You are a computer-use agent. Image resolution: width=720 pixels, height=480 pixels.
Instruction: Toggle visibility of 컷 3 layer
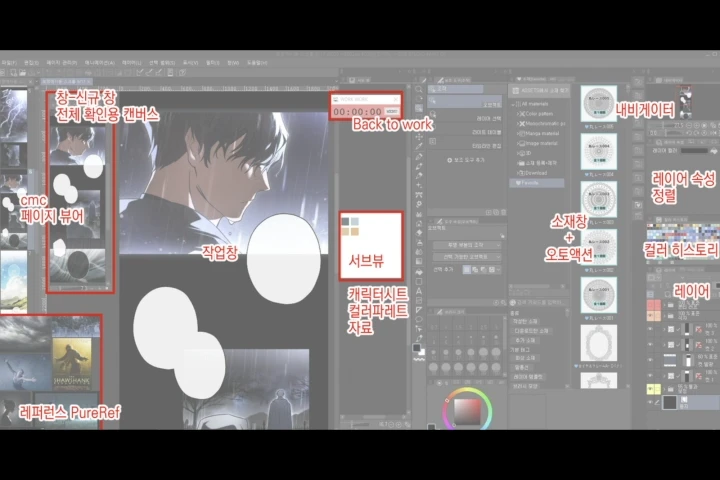pos(650,329)
